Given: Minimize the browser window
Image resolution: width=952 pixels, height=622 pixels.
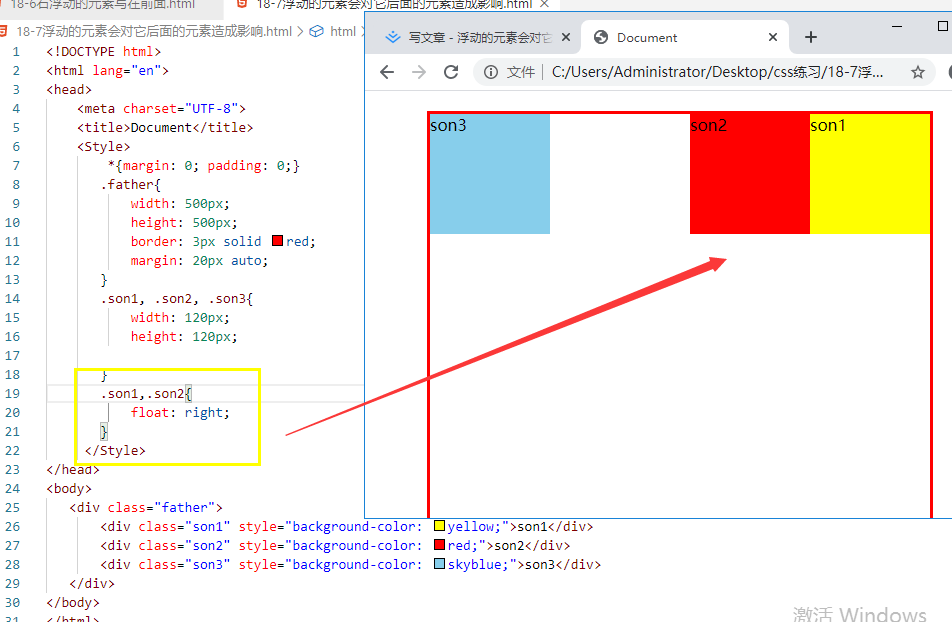Looking at the screenshot, I should [x=897, y=27].
